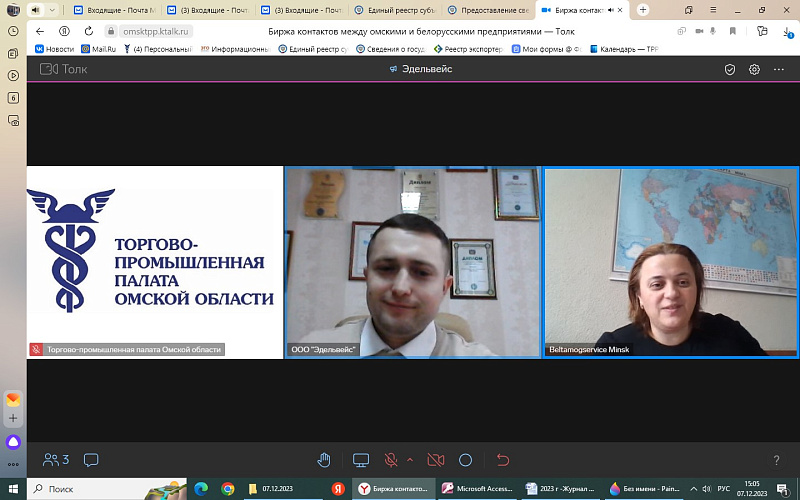
Task: Open Microsoft Edge from taskbar
Action: [201, 489]
